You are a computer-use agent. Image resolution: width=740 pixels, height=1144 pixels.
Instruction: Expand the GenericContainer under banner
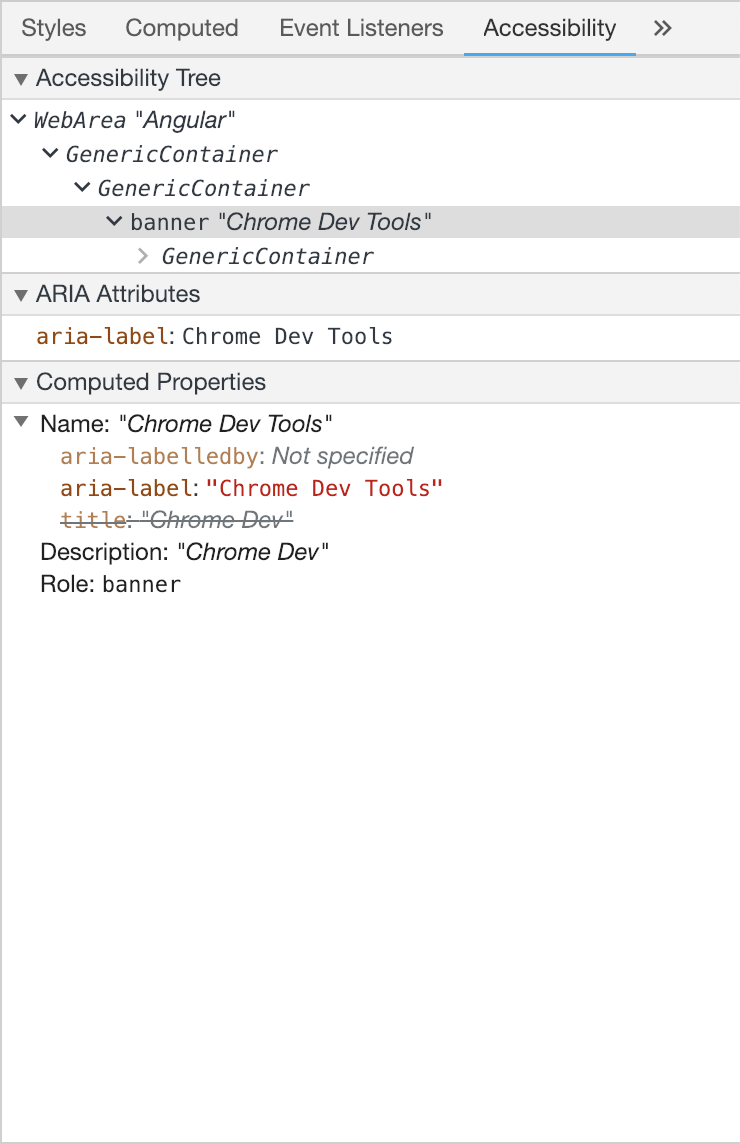pos(143,255)
